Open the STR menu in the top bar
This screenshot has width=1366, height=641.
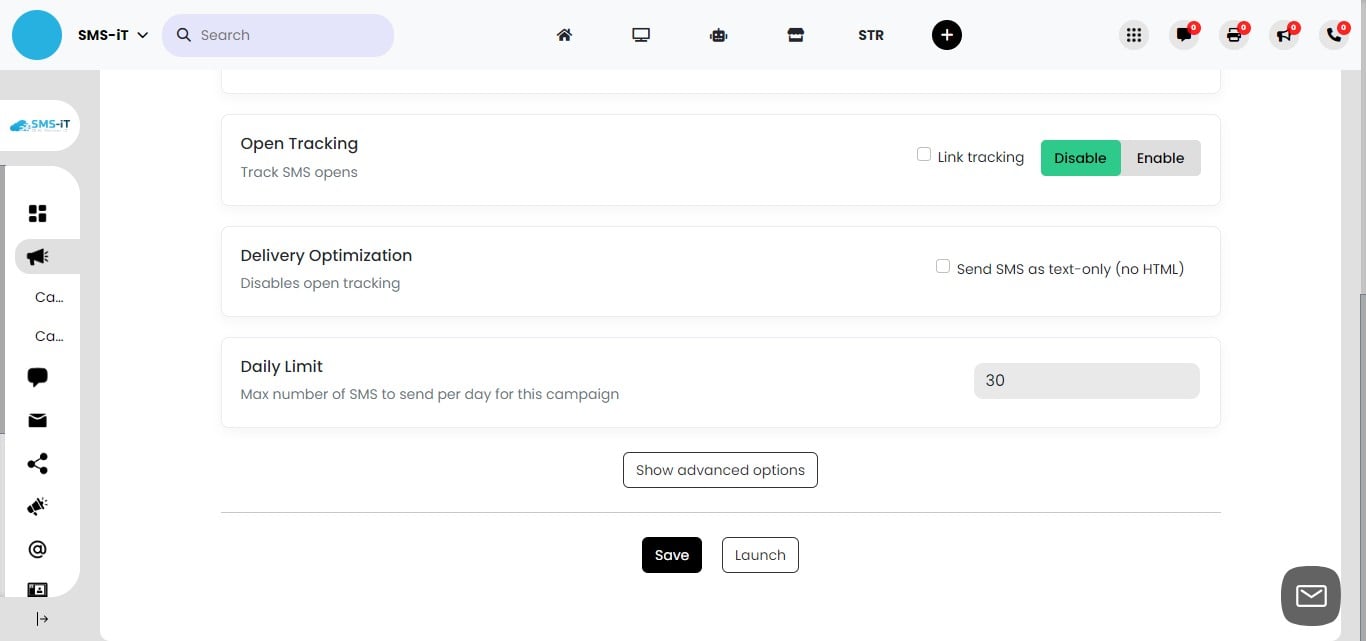coord(870,35)
